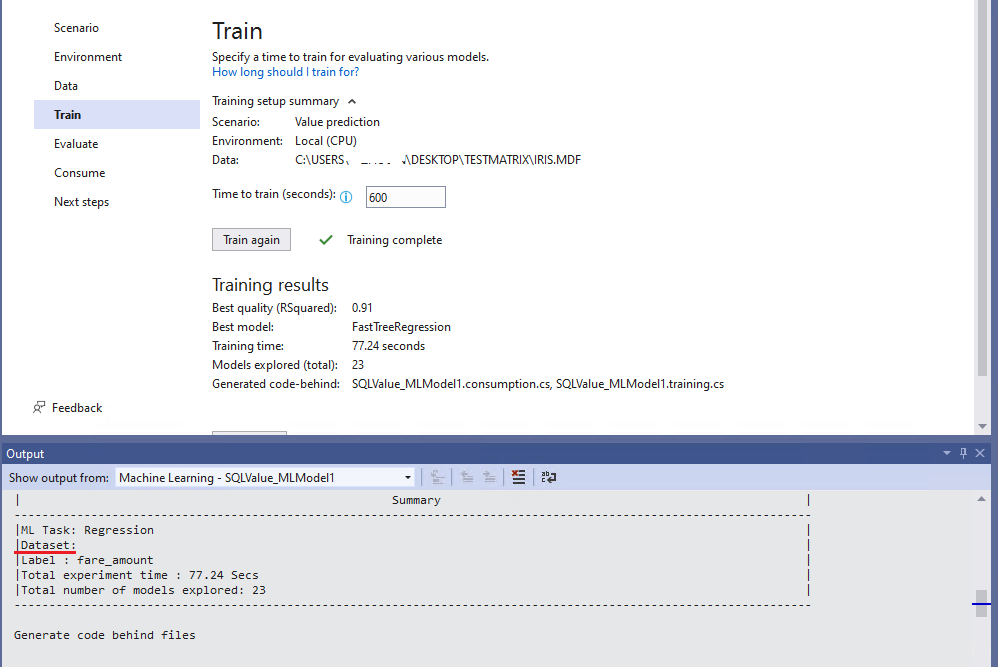Click the Feedback link

pos(77,407)
